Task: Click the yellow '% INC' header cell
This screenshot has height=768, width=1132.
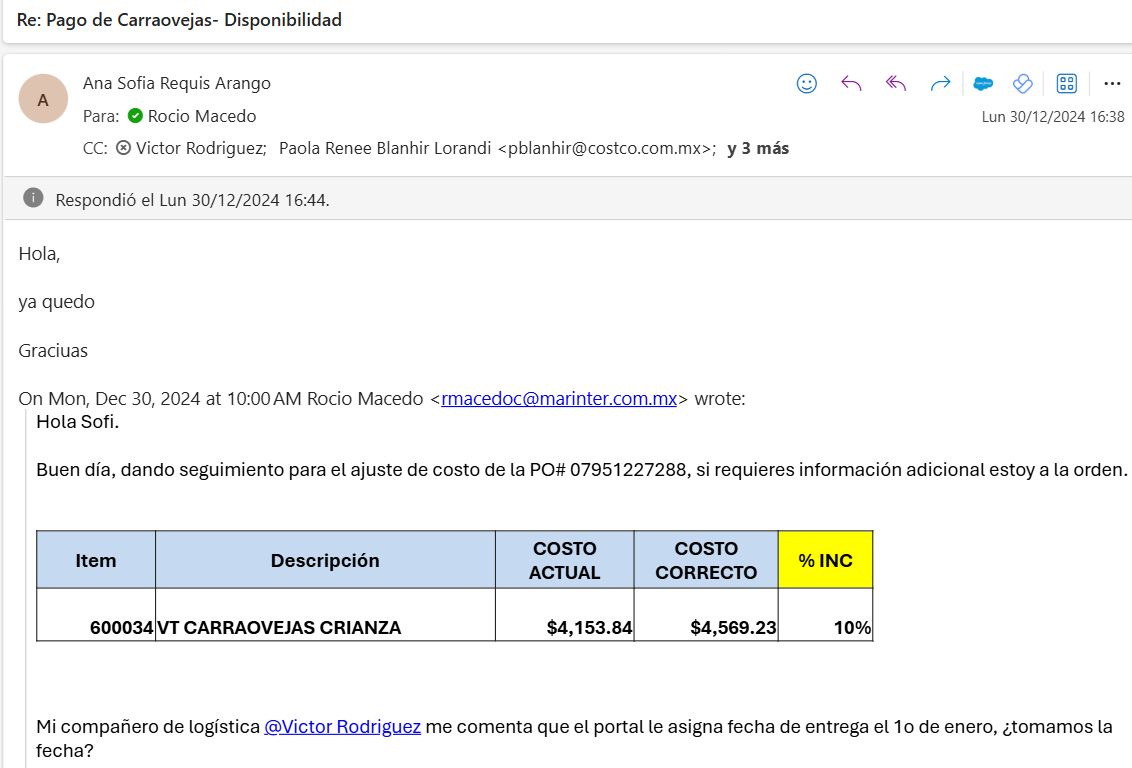Action: [x=825, y=560]
